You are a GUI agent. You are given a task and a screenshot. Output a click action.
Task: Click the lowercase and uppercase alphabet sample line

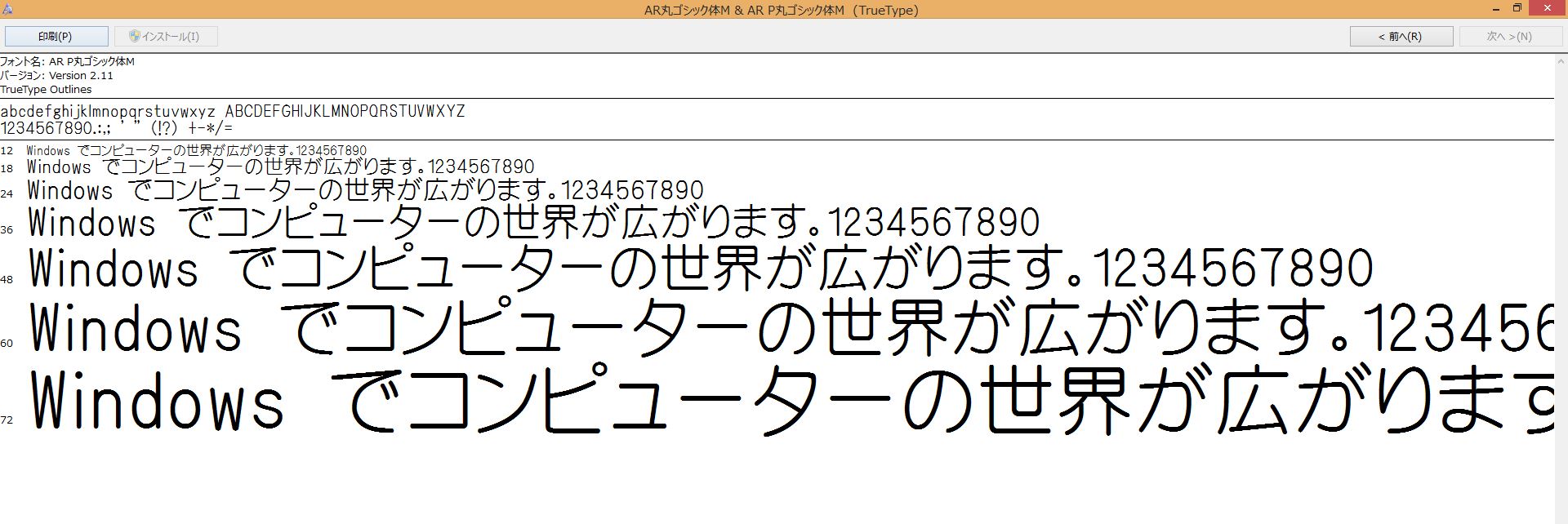[233, 111]
